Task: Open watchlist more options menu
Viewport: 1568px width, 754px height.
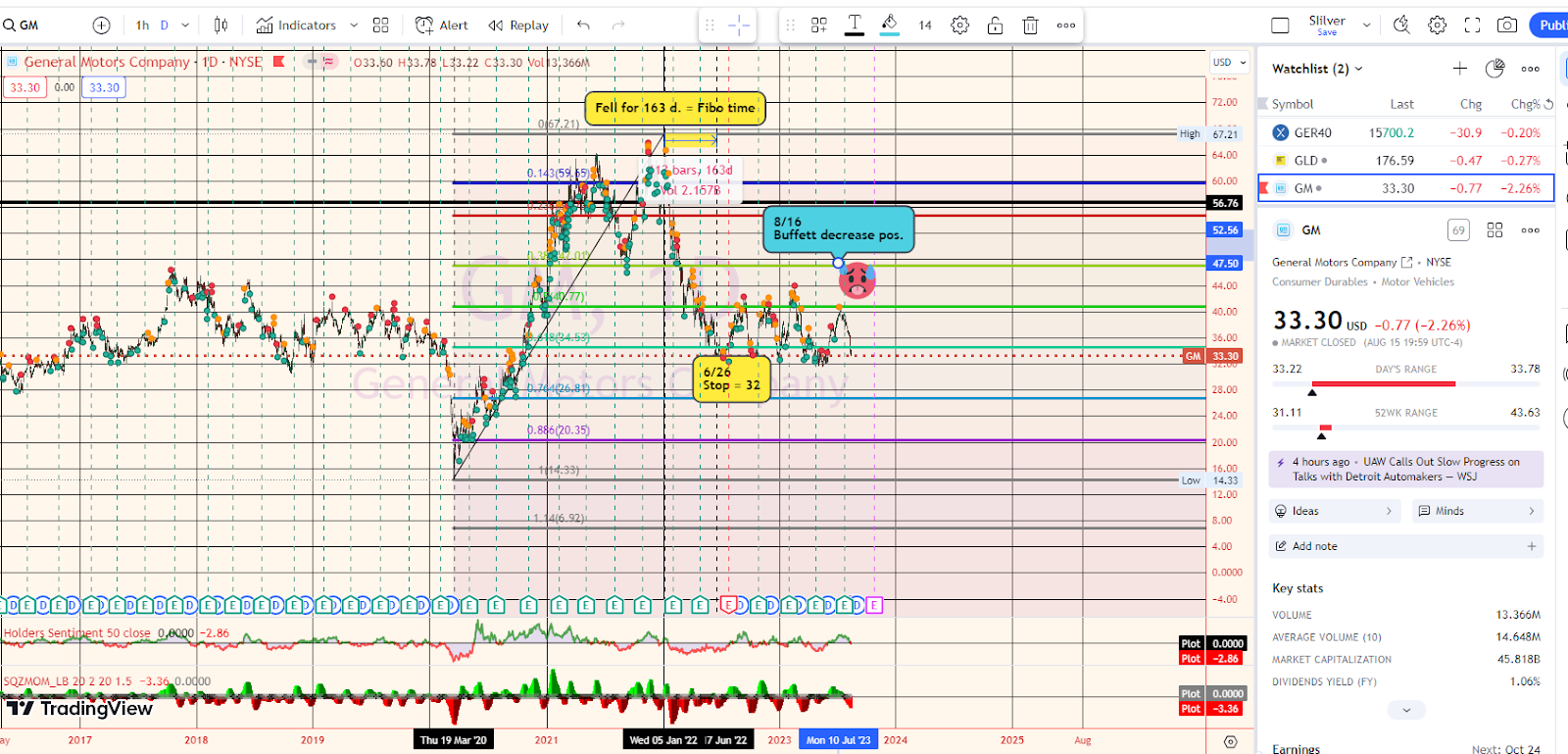Action: click(x=1530, y=69)
